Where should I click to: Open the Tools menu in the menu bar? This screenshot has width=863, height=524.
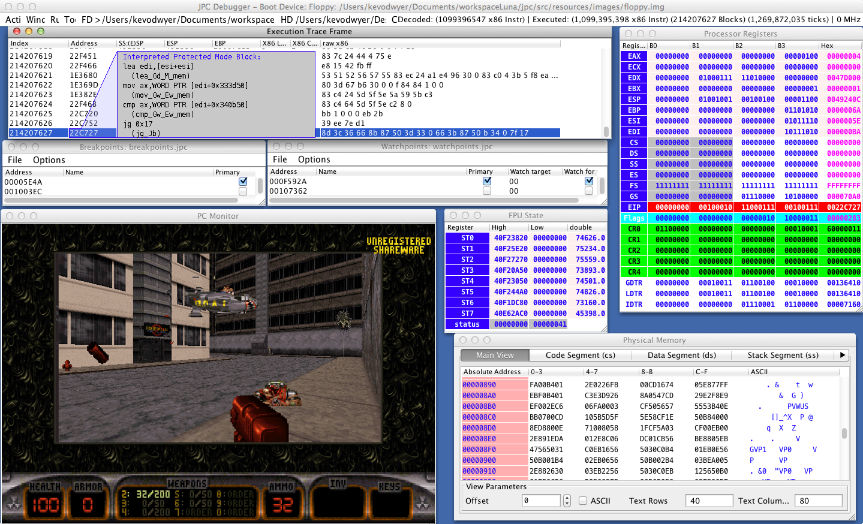pos(70,19)
